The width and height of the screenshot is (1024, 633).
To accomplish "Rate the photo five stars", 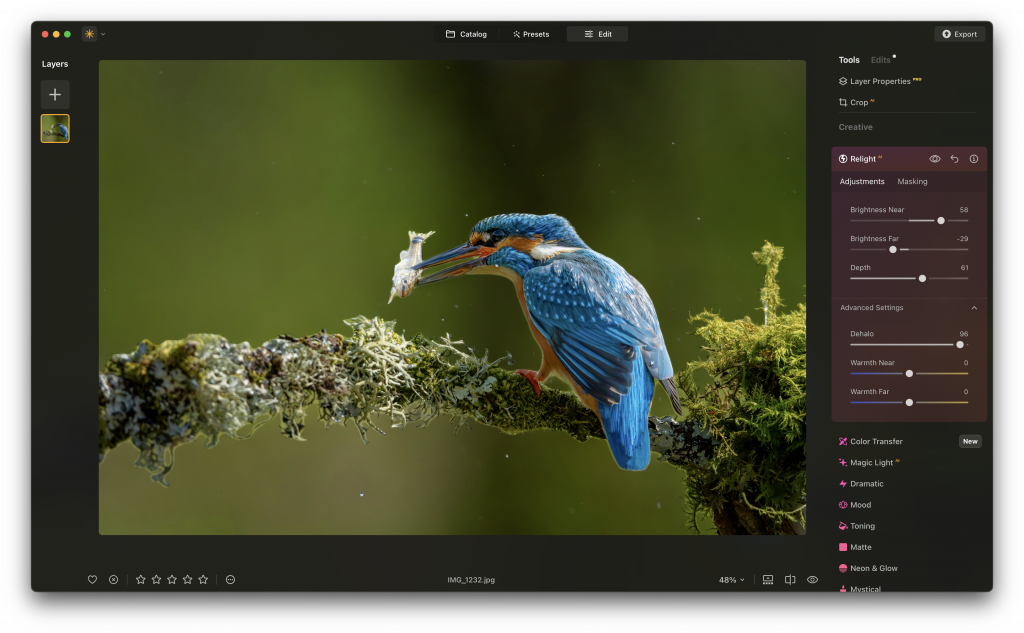I will [203, 579].
